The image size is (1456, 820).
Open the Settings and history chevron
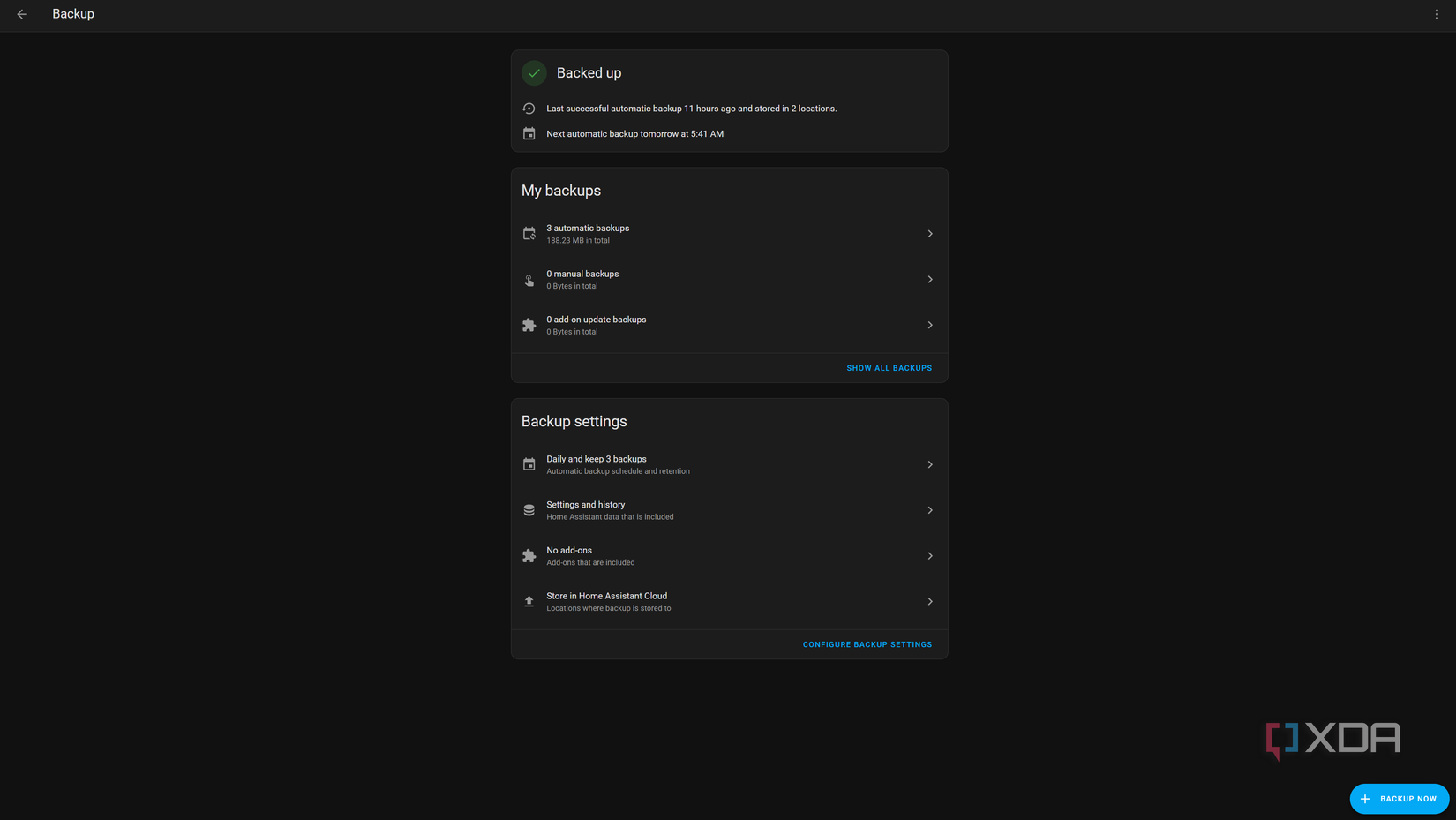point(930,510)
